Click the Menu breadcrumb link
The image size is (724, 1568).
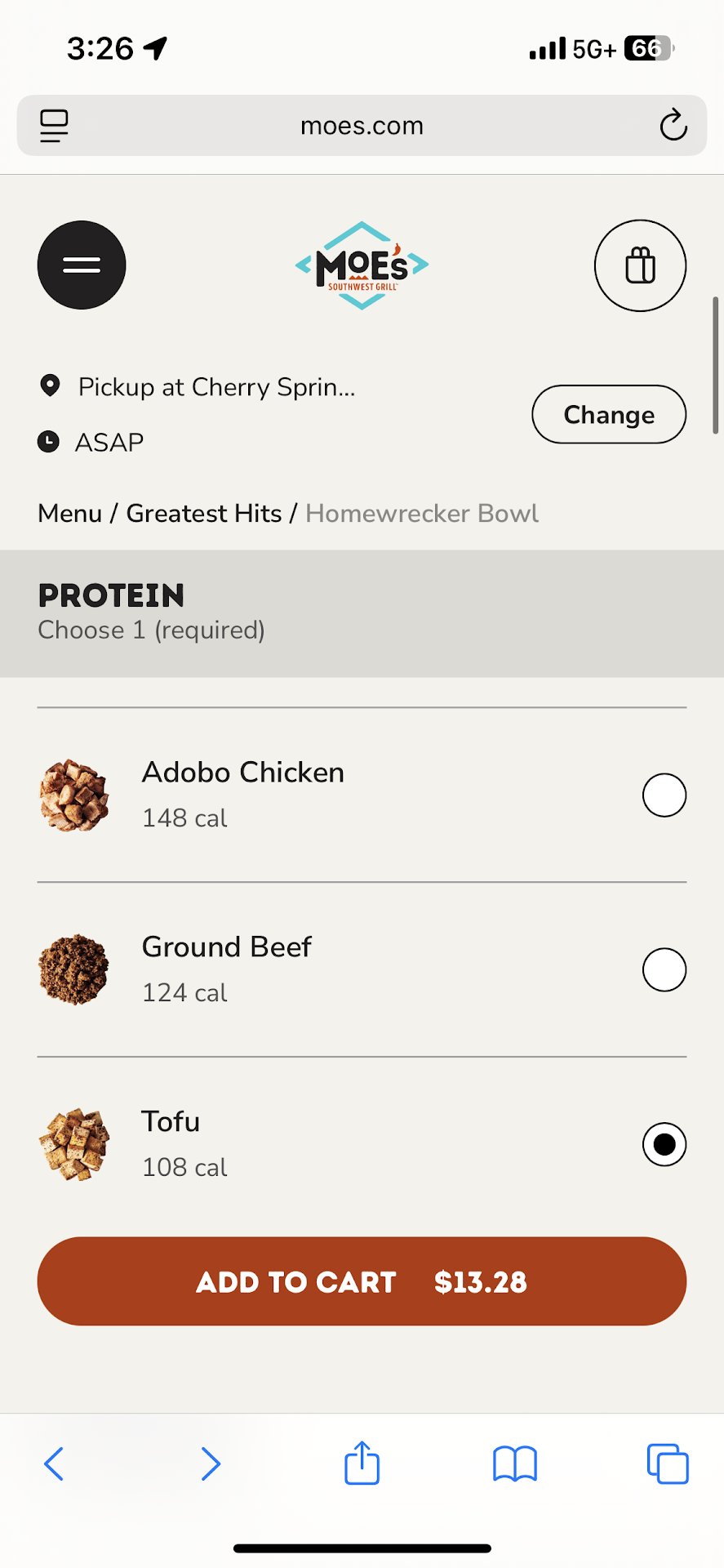[x=70, y=514]
